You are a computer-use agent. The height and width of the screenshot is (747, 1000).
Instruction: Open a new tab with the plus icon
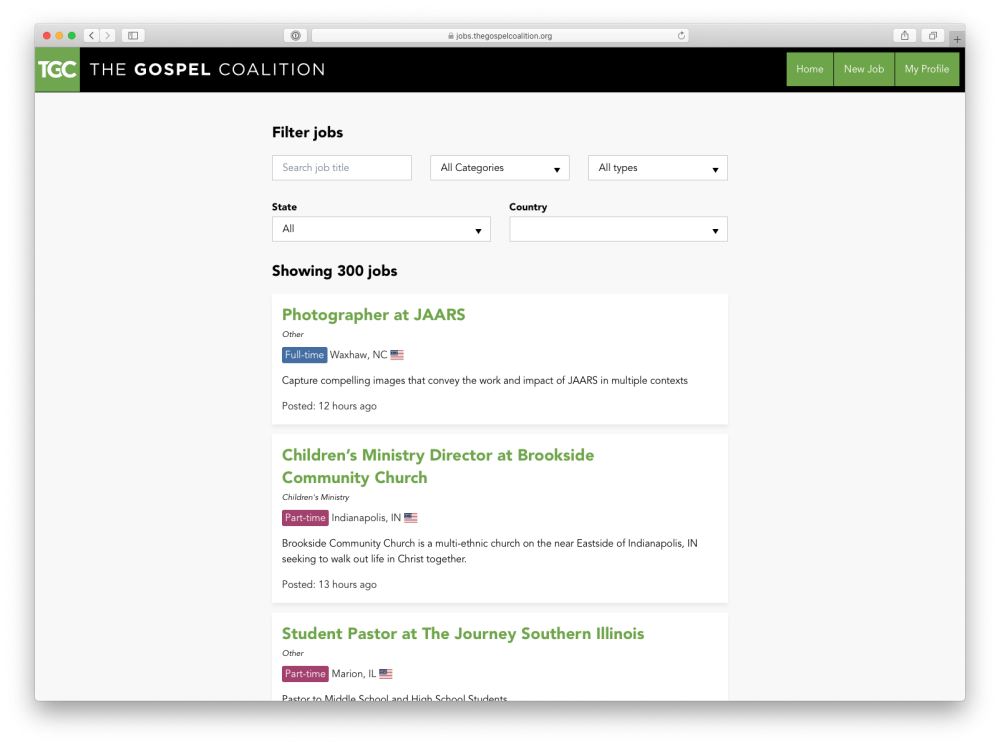click(x=957, y=35)
